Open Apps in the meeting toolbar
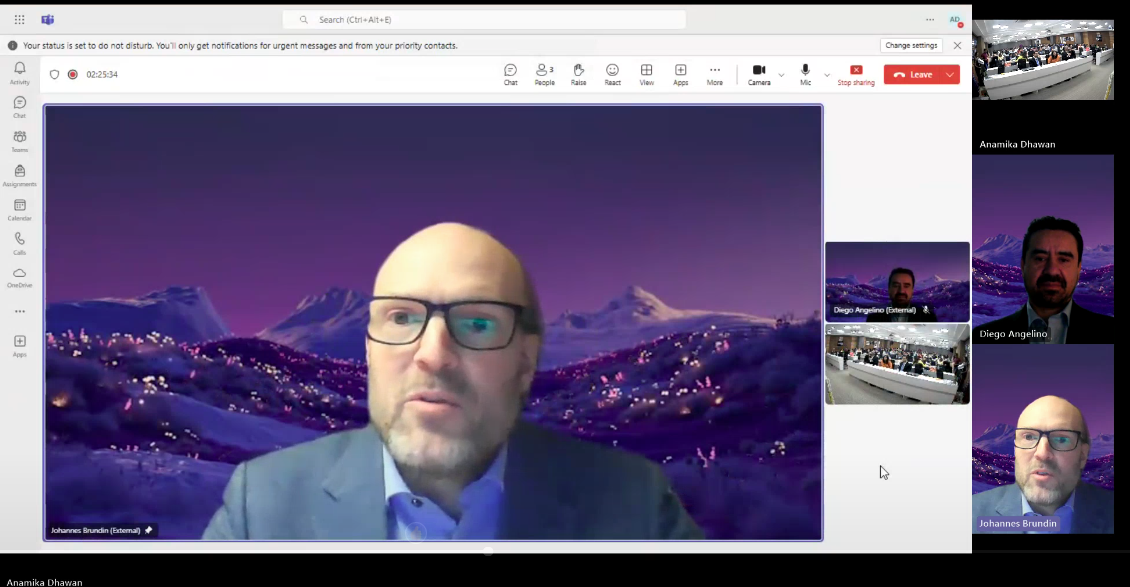This screenshot has height=587, width=1130. tap(680, 74)
